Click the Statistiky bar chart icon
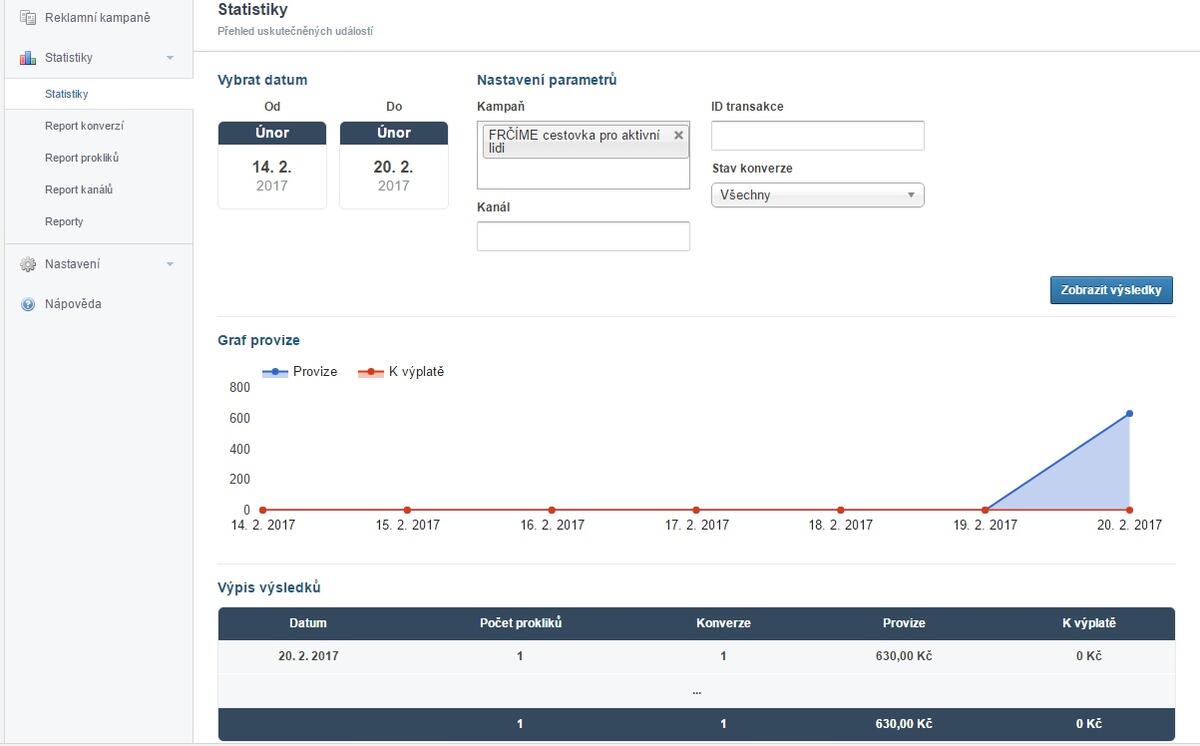This screenshot has width=1200, height=746. [x=28, y=58]
